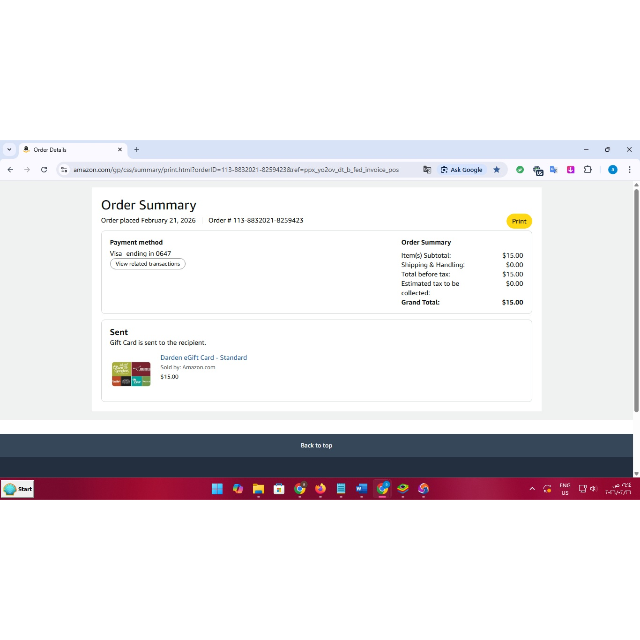This screenshot has height=640, width=640.
Task: Show hidden system tray icons chevron
Action: [x=531, y=489]
